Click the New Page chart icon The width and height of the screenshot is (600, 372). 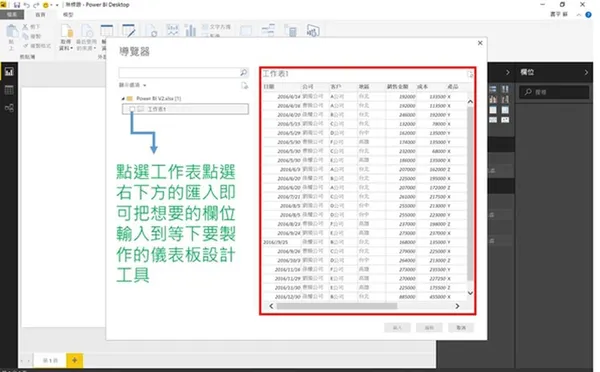tap(173, 30)
